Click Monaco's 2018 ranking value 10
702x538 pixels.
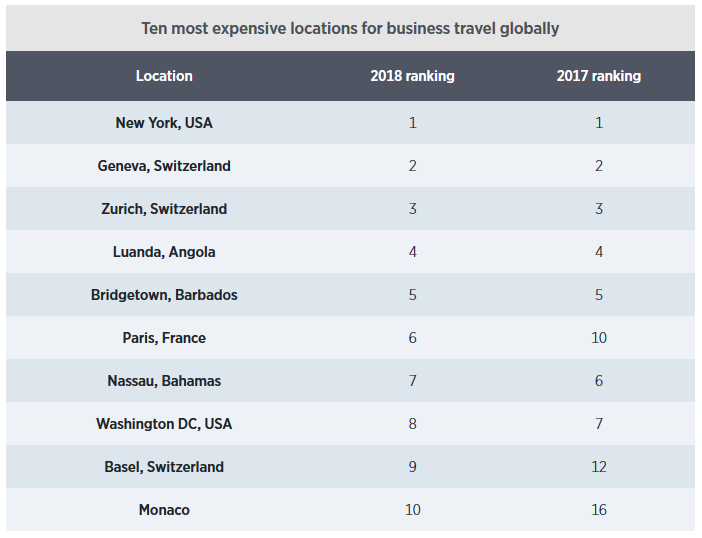tap(413, 510)
